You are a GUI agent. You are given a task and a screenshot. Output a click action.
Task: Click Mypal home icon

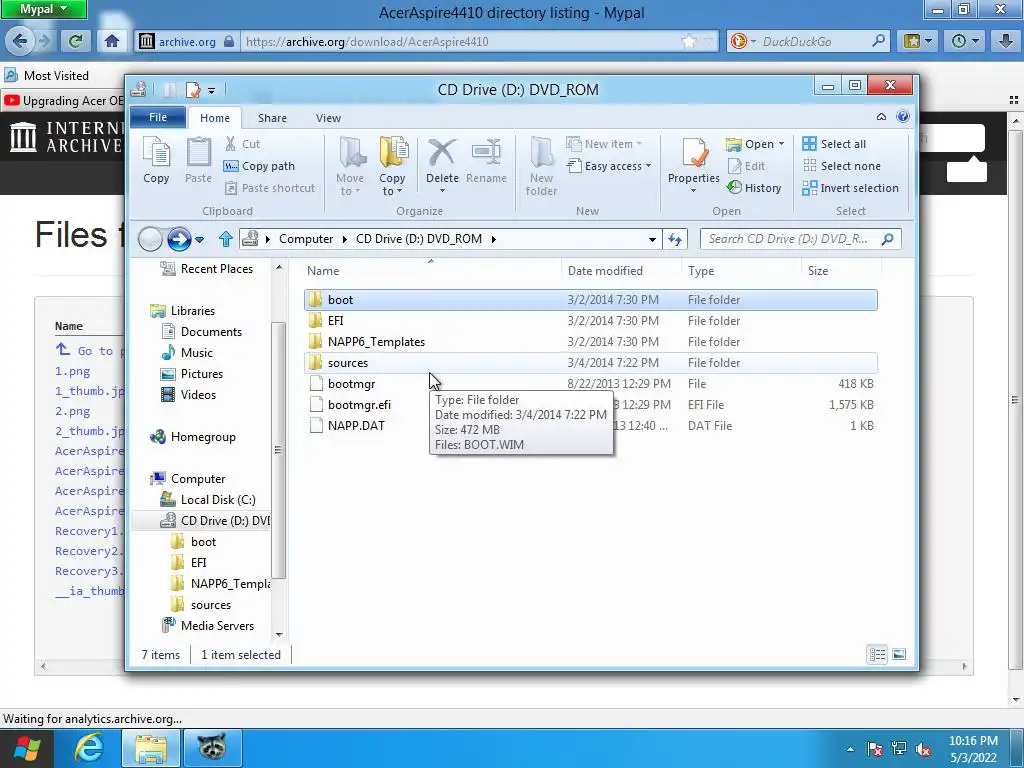(112, 41)
